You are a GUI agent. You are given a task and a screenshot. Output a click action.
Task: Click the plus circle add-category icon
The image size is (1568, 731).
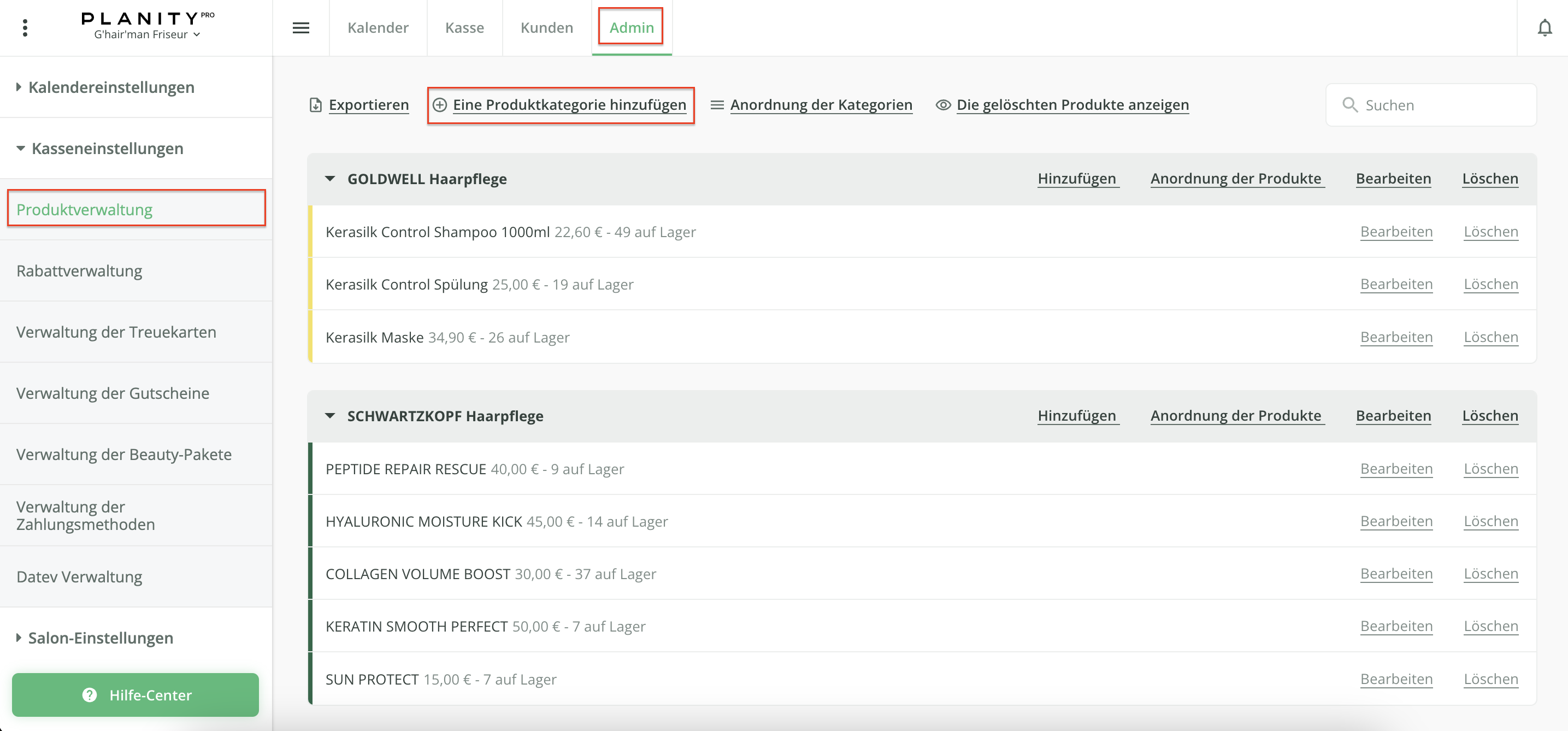[x=439, y=105]
